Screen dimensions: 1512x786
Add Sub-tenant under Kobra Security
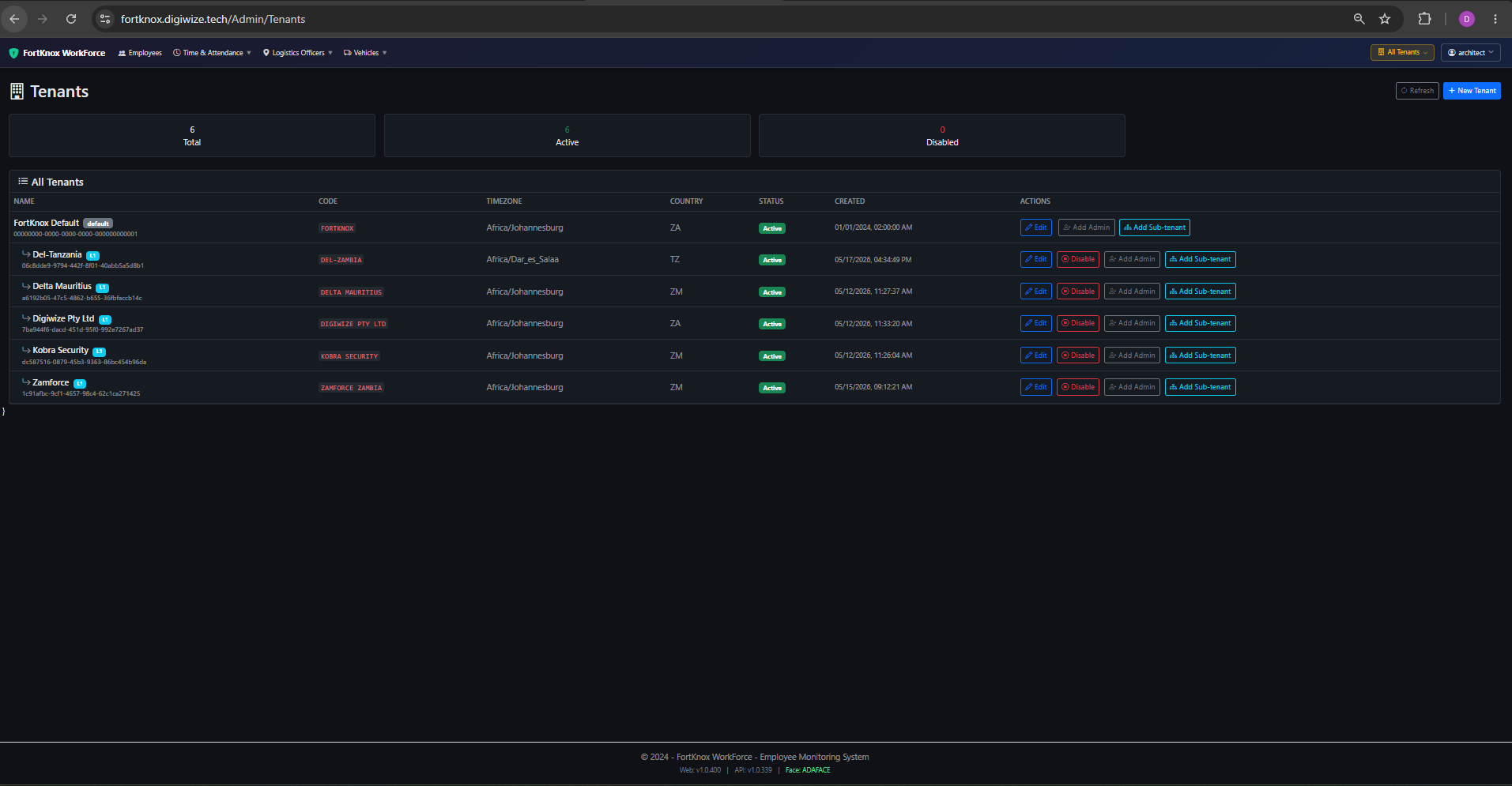1201,355
